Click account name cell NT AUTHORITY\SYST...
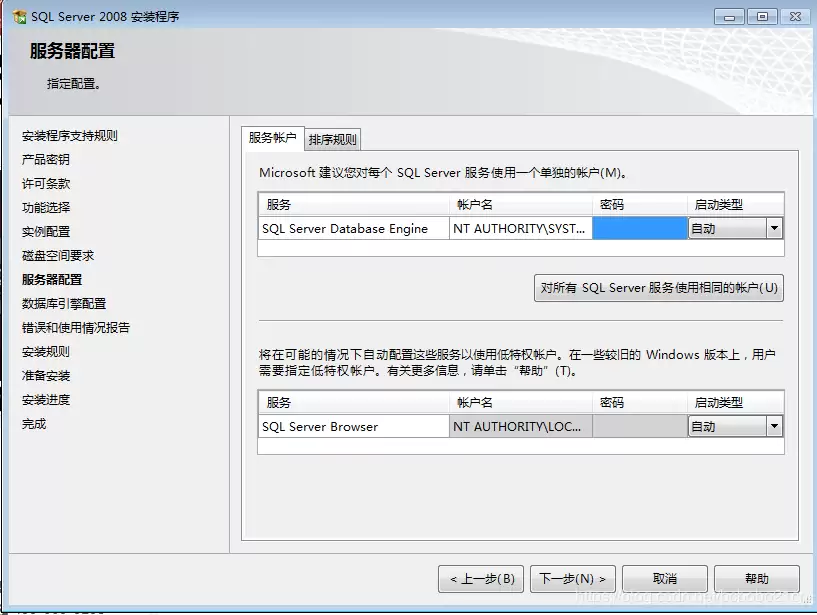This screenshot has height=615, width=817. point(521,228)
